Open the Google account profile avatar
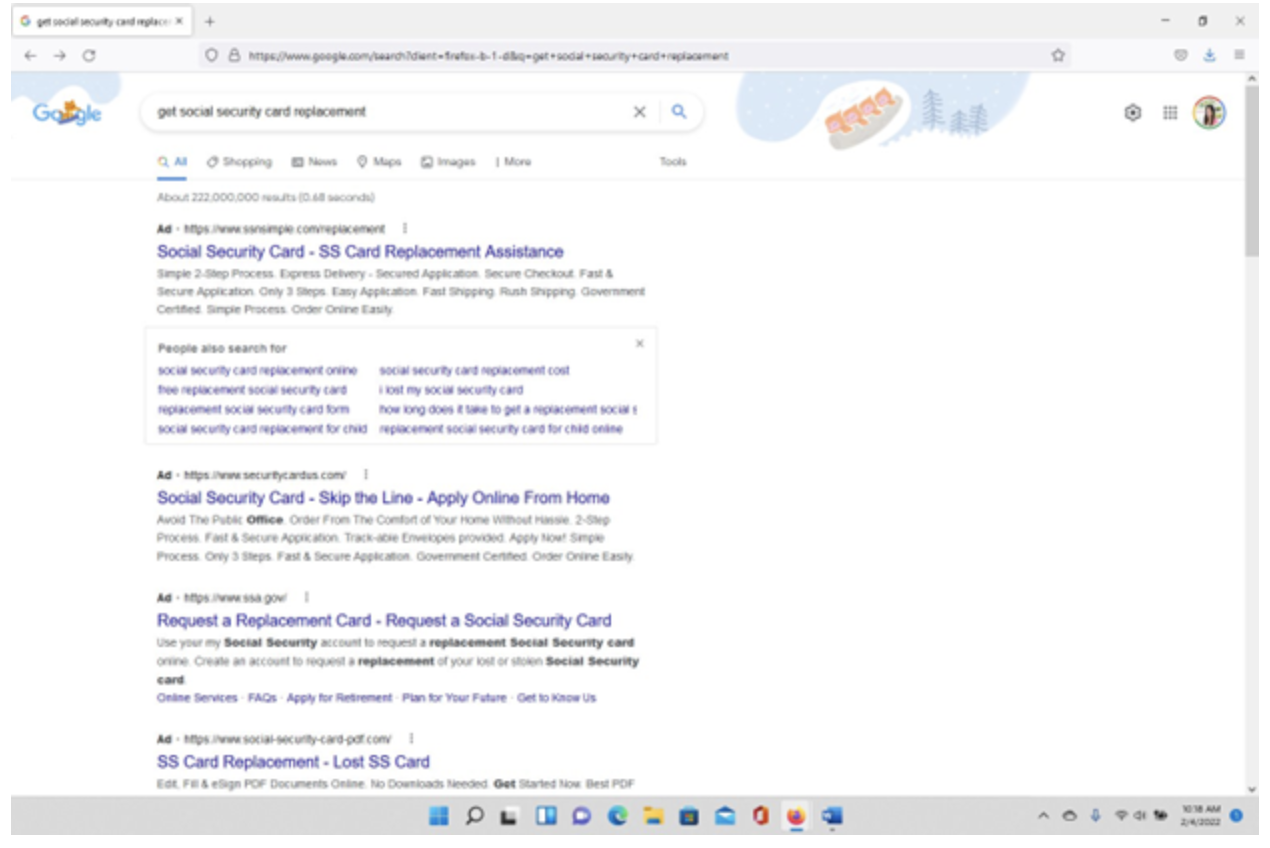This screenshot has height=848, width=1270. [1209, 113]
